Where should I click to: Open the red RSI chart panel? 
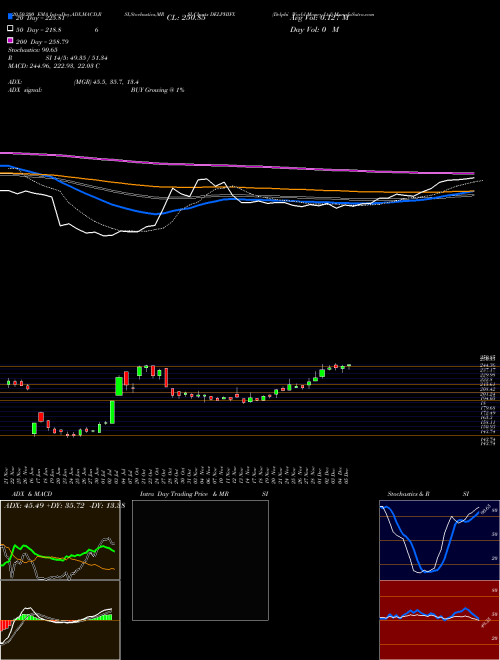point(440,620)
